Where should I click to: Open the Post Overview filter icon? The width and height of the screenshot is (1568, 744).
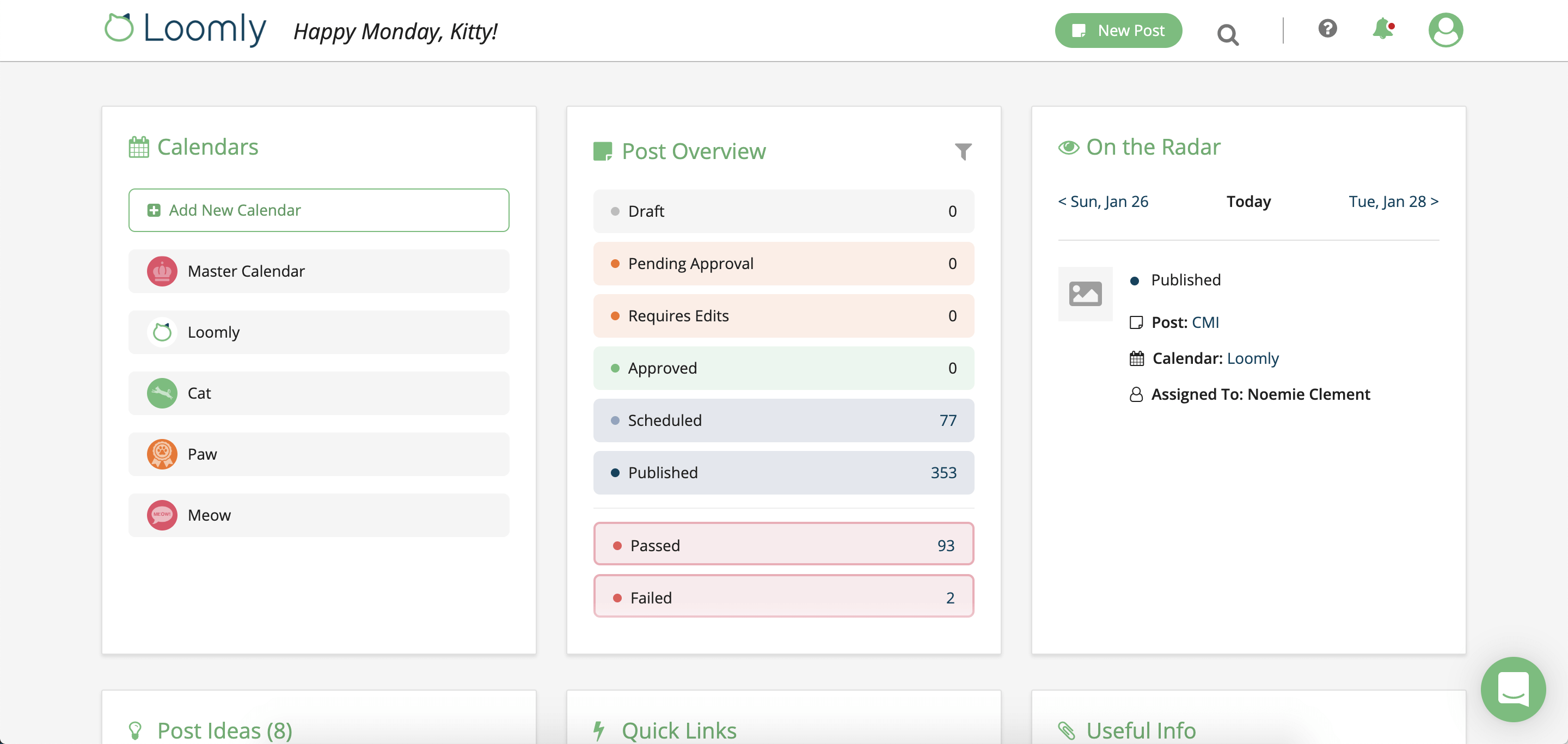coord(963,151)
